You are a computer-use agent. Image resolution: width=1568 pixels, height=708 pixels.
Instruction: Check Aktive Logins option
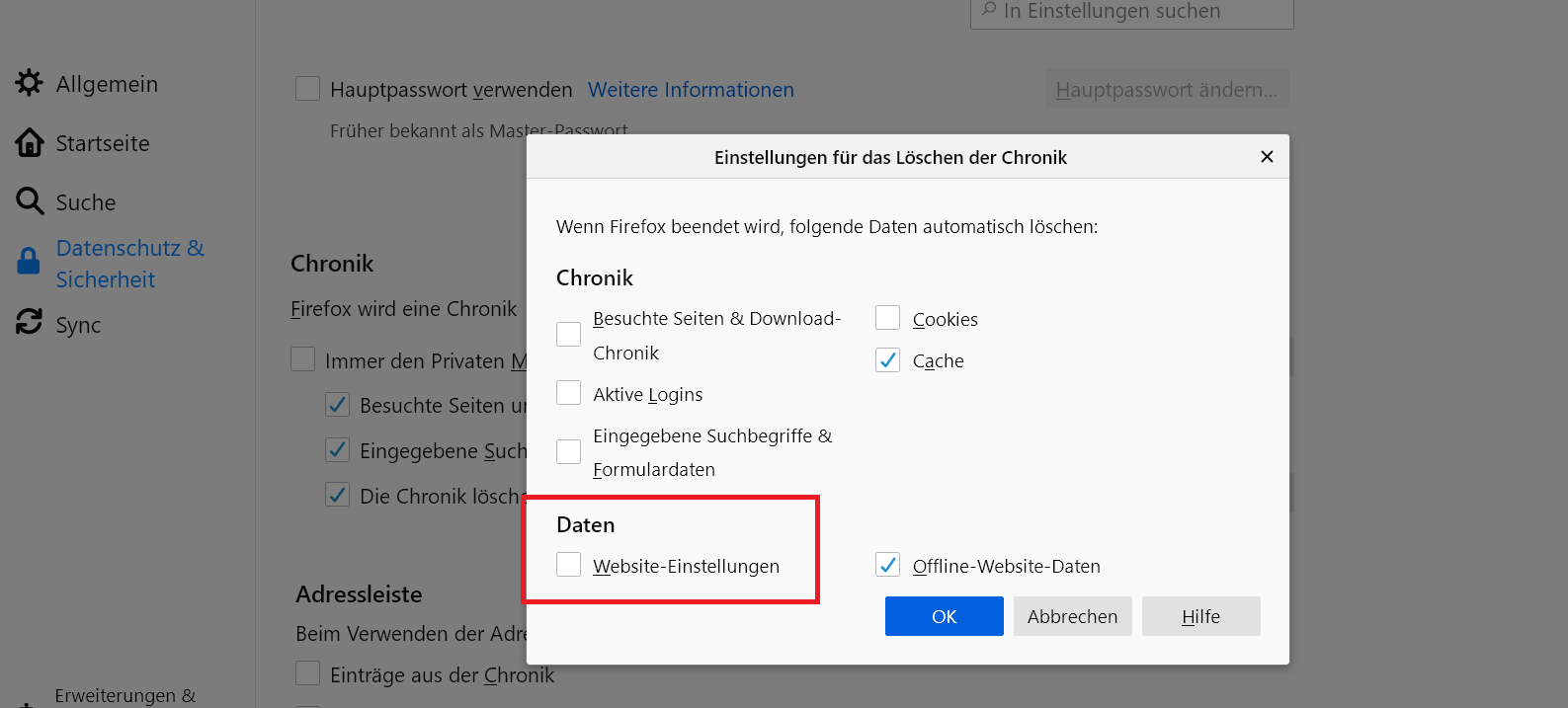pos(568,393)
